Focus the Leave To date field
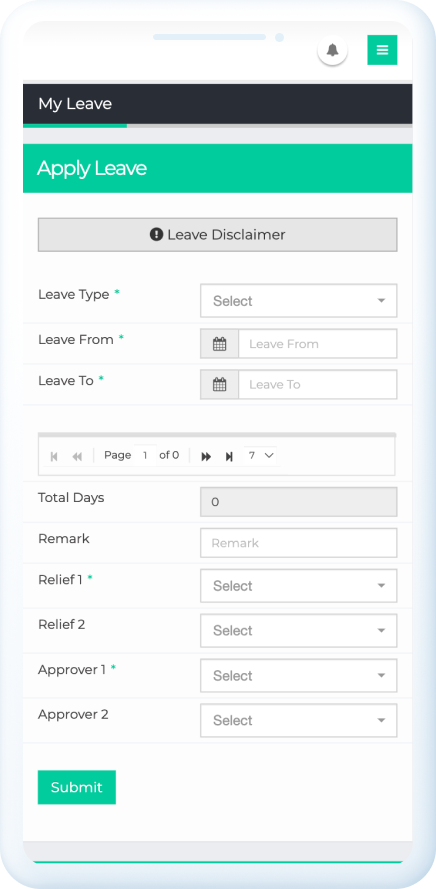436x889 pixels. point(318,384)
